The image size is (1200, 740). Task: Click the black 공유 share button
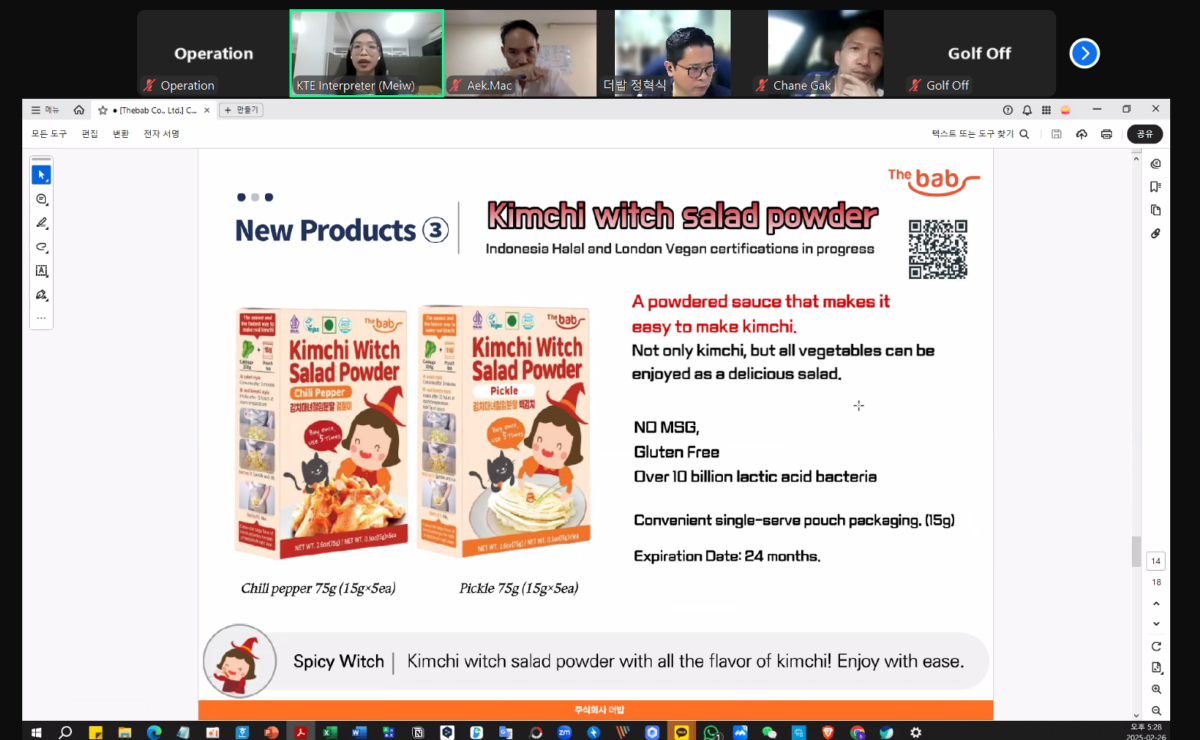1145,134
